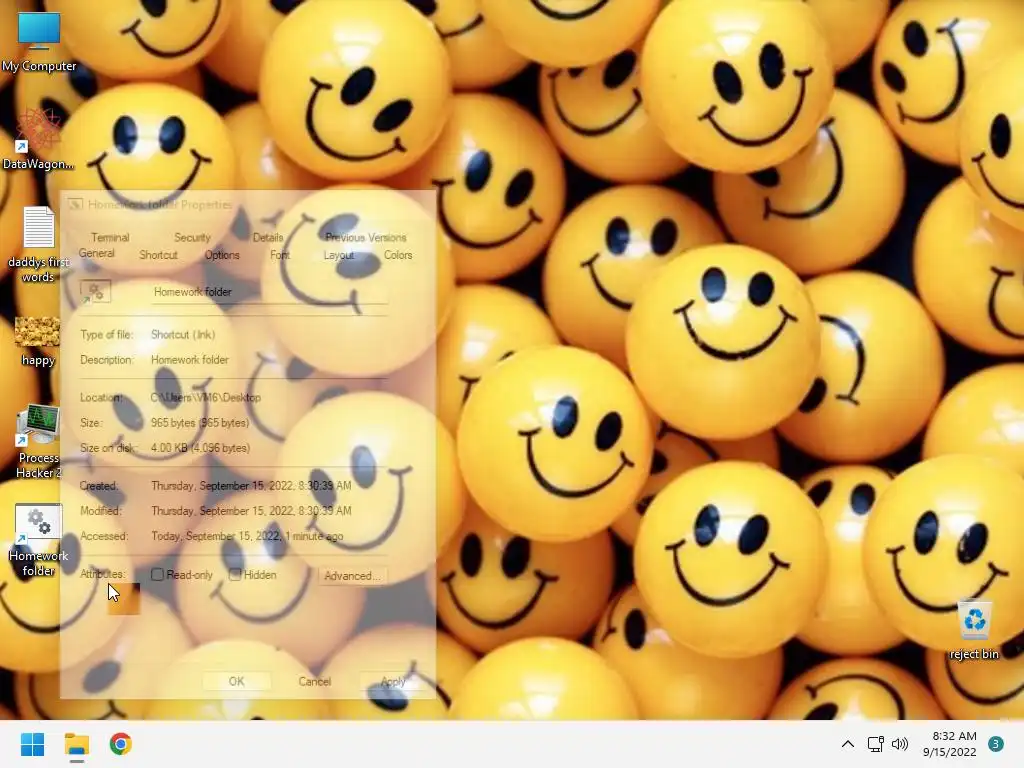Select the Accessed 'Today' value text
This screenshot has height=768, width=1024.
click(248, 536)
